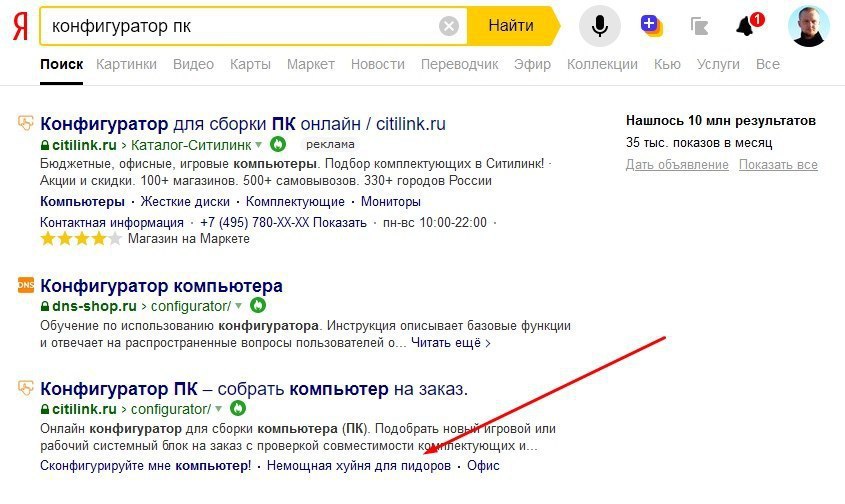Open the dns-shop.ru domain link
845x504 pixels.
94,306
